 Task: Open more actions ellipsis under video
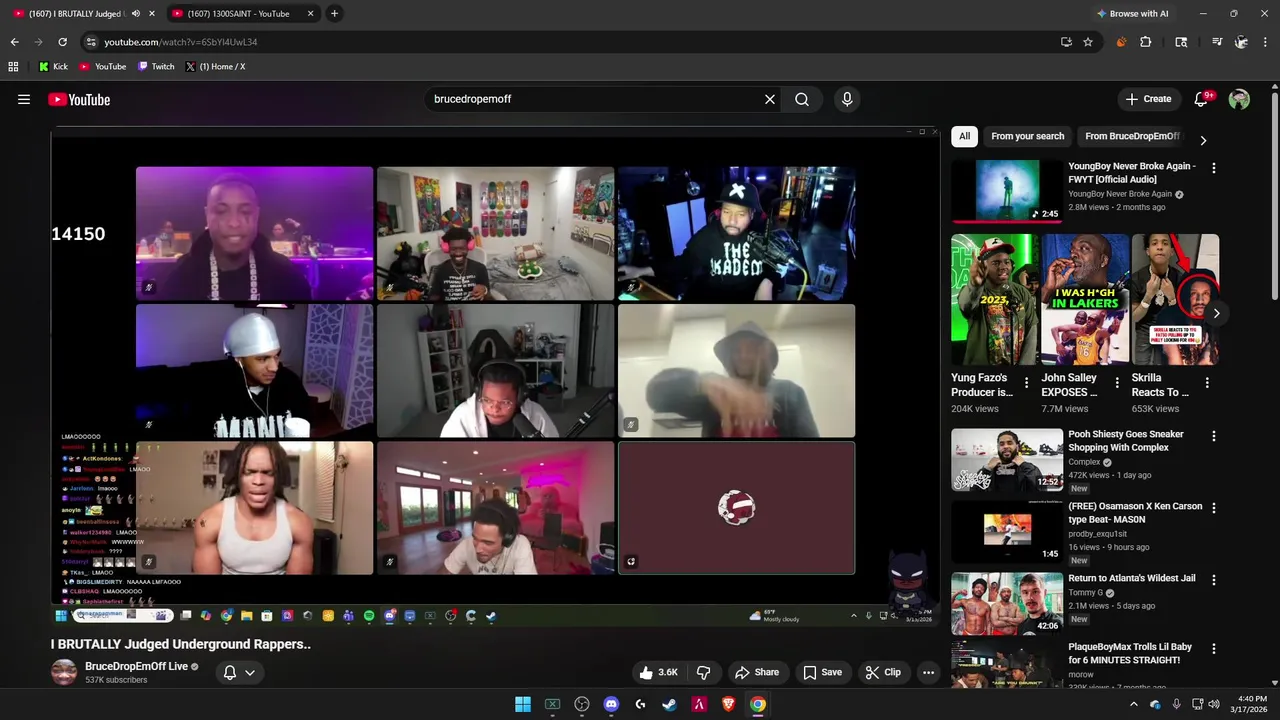[x=928, y=673]
